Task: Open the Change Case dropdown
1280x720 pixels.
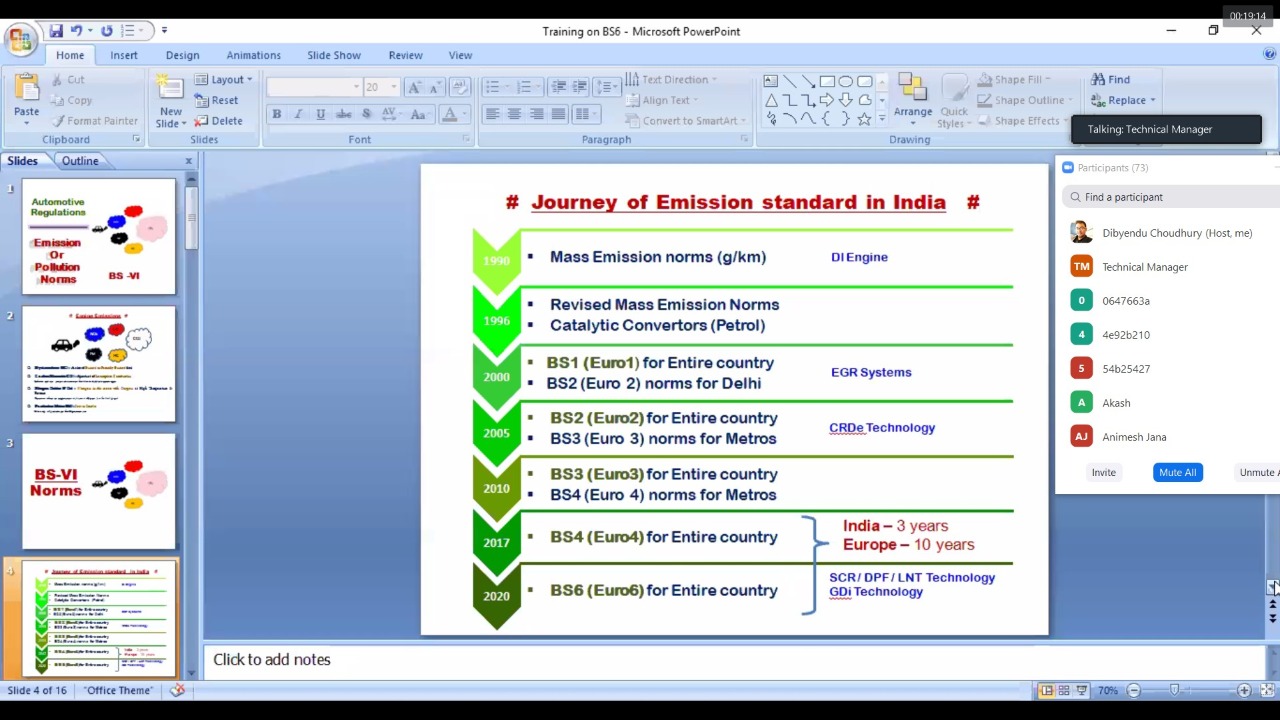Action: (x=419, y=114)
